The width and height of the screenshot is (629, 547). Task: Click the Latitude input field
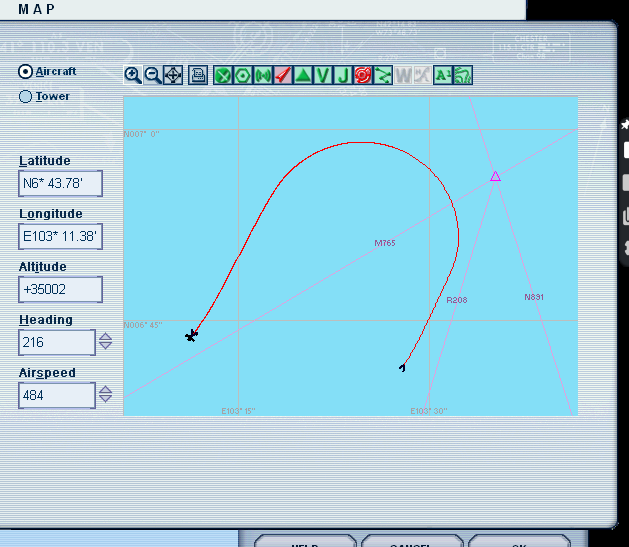(x=61, y=184)
